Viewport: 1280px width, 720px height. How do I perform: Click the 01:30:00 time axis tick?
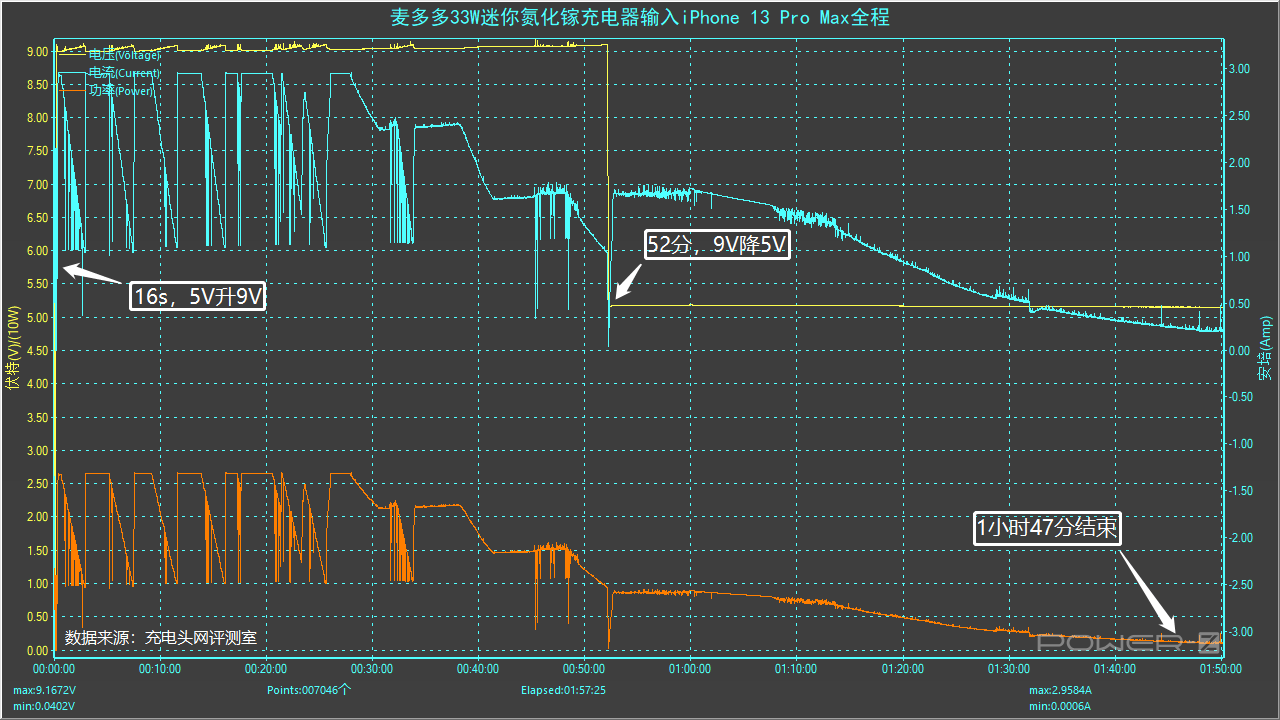click(1008, 669)
